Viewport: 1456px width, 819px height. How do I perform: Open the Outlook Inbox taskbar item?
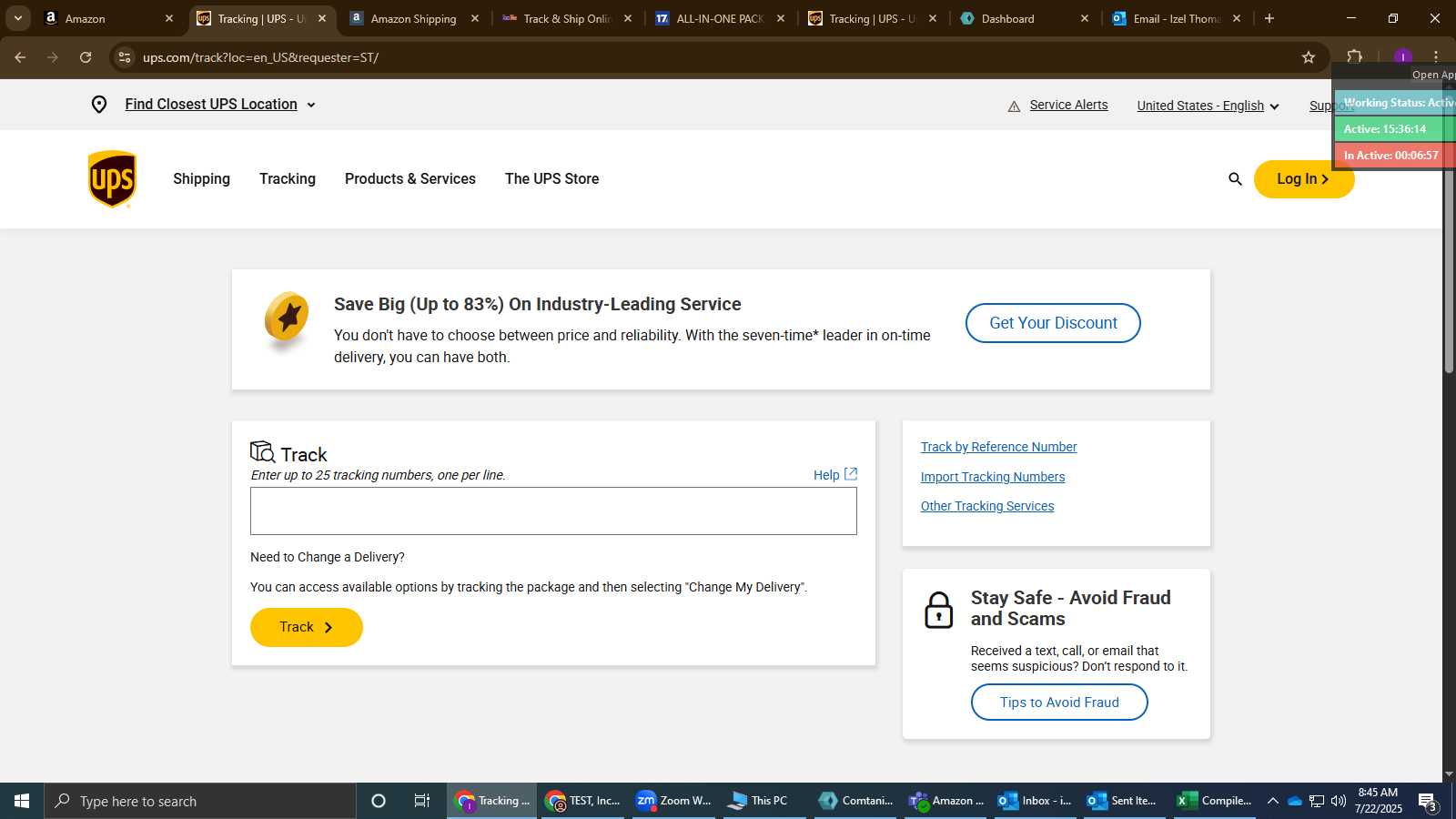click(x=1035, y=801)
